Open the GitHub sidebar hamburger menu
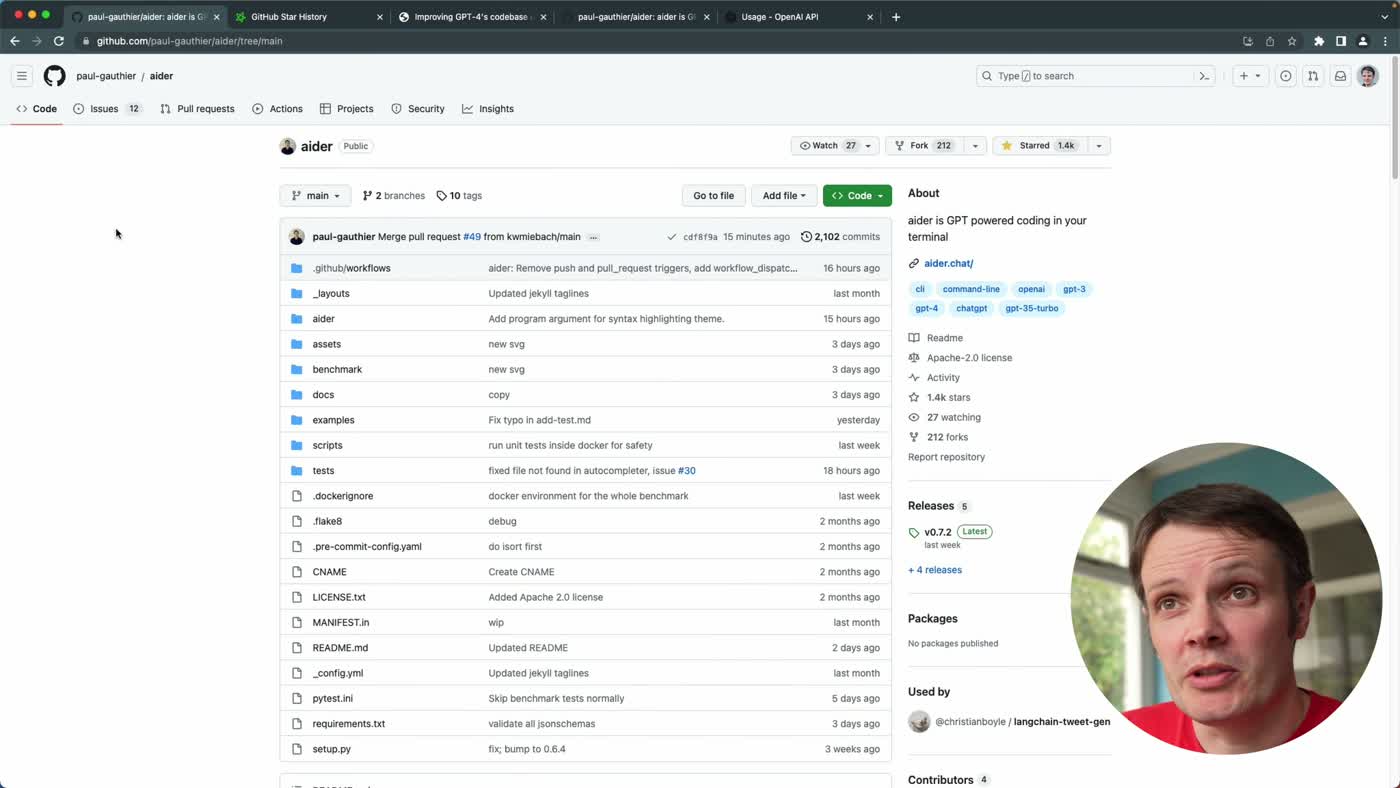Screen dimensions: 1400x788 (22, 76)
